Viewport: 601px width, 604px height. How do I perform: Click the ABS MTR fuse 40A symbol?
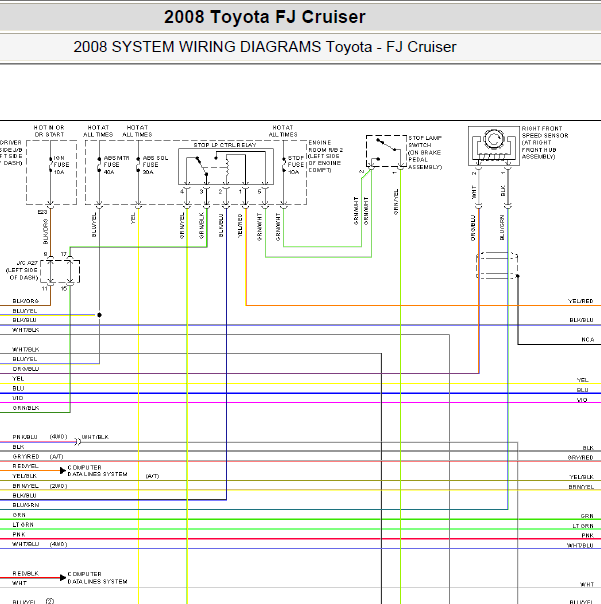[99, 165]
